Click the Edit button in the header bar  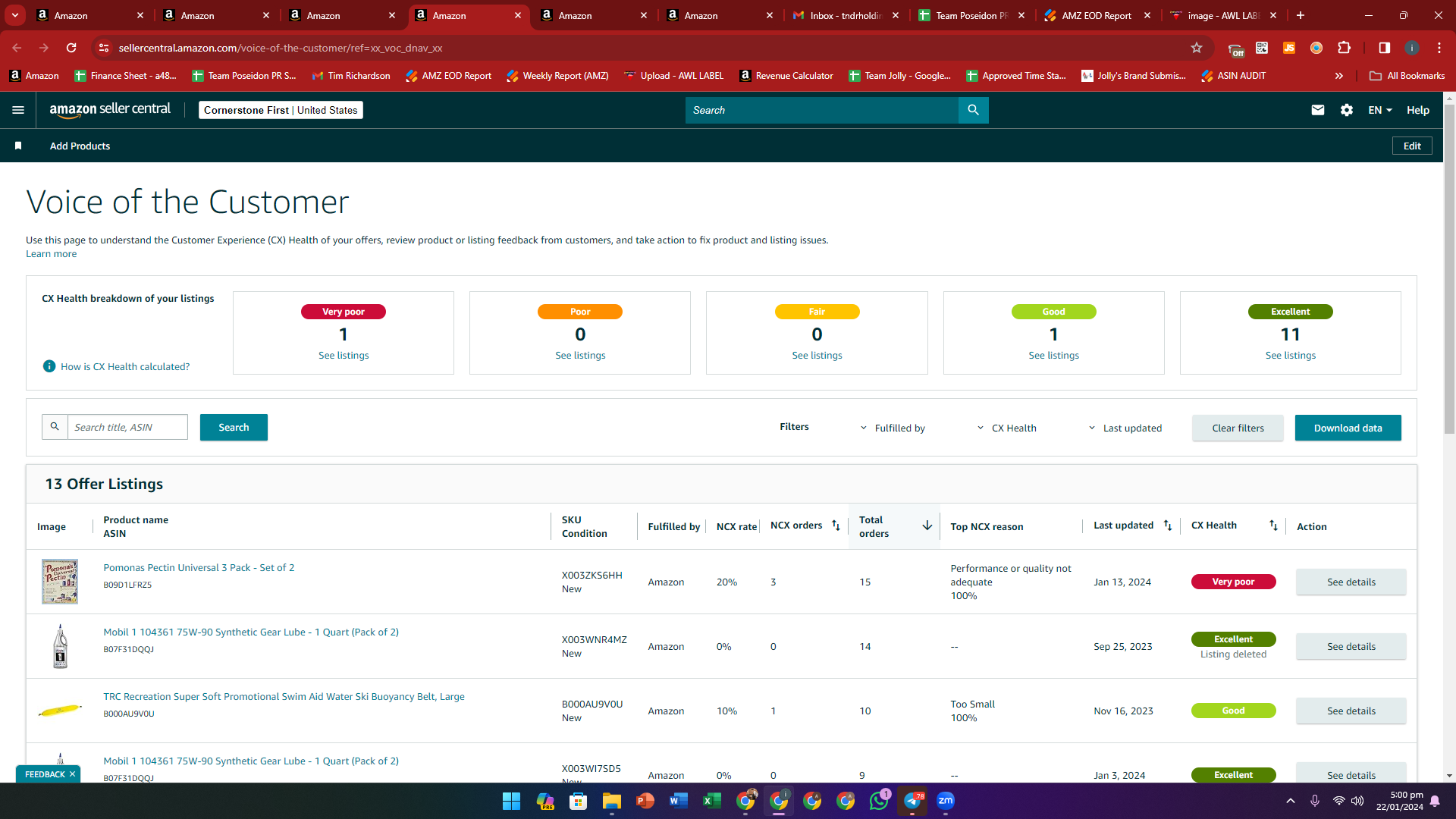tap(1412, 146)
